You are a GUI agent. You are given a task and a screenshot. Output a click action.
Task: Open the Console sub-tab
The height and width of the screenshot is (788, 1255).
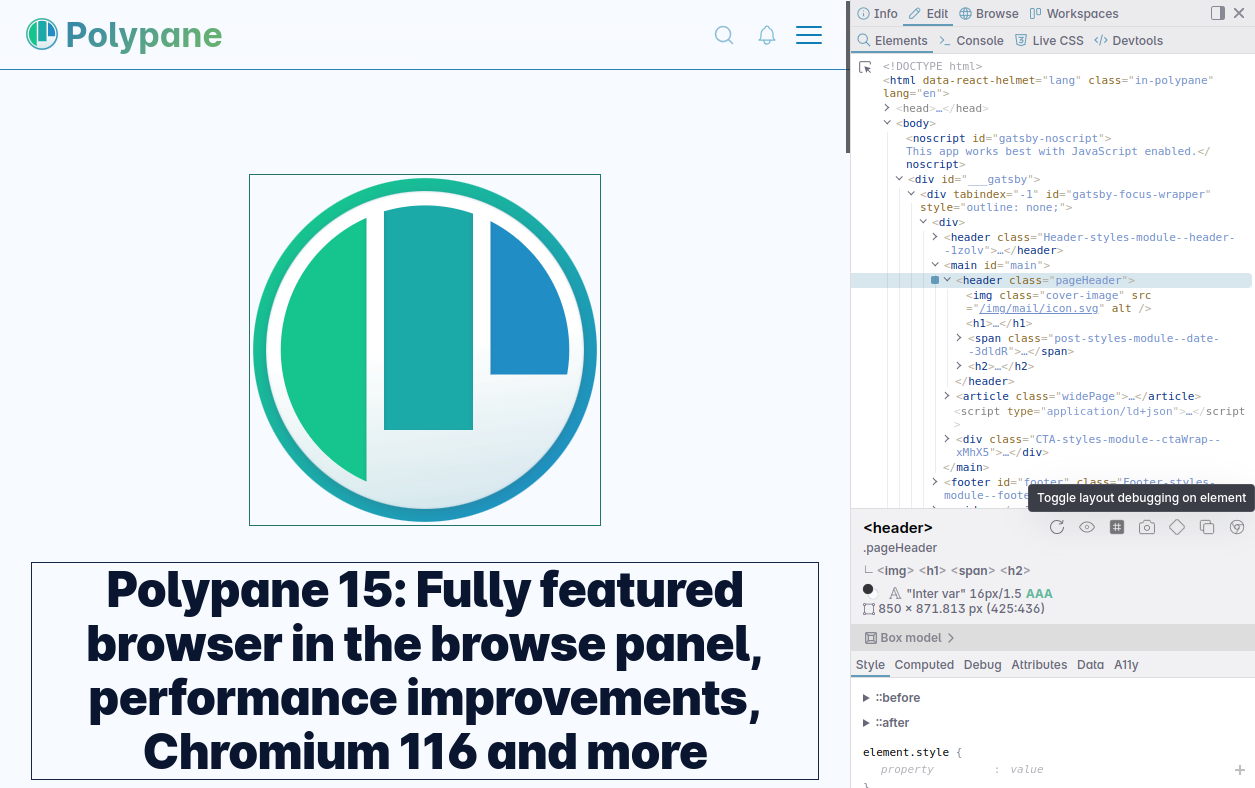971,40
